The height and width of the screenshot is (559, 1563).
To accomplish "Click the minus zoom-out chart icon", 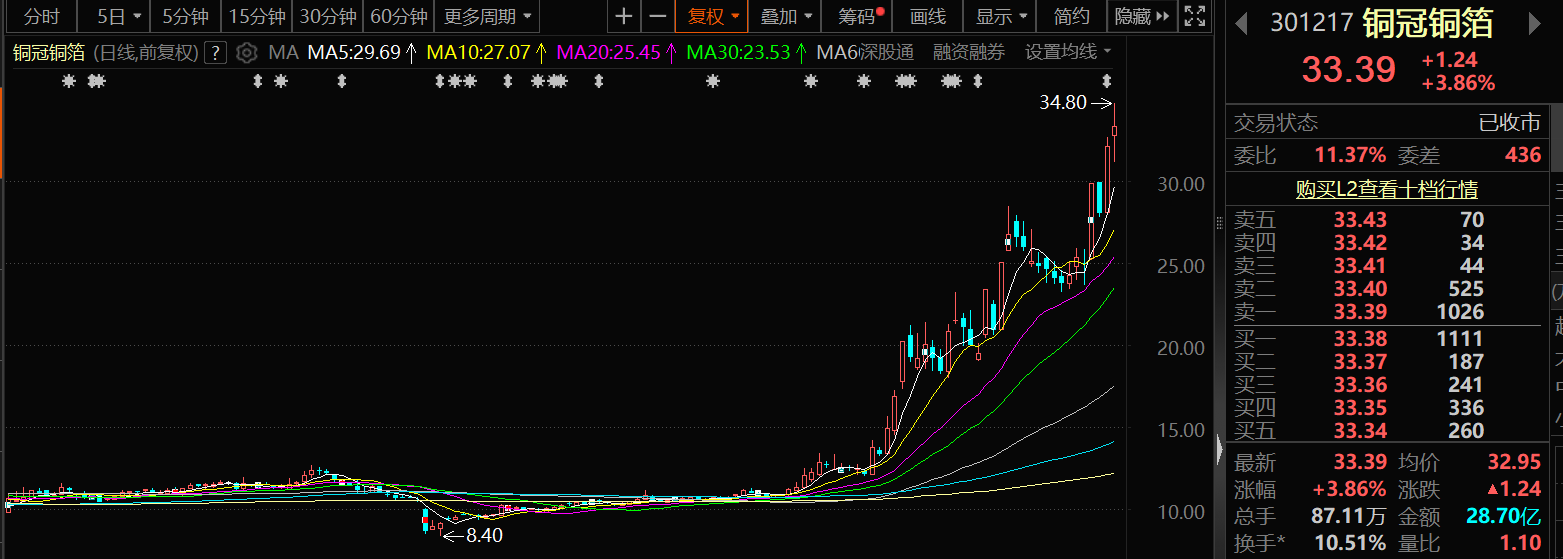I will click(657, 16).
